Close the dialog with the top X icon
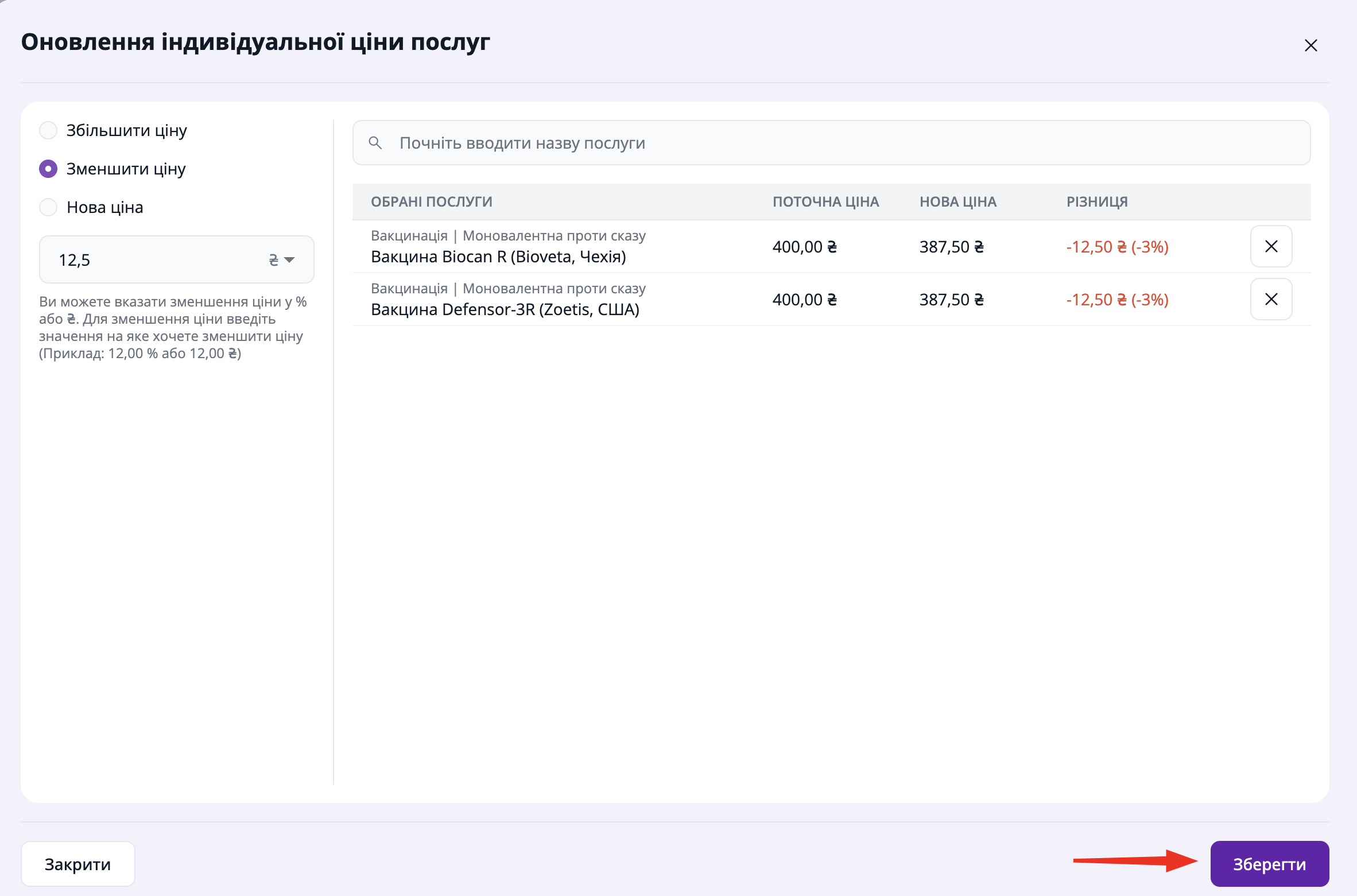 (1311, 45)
